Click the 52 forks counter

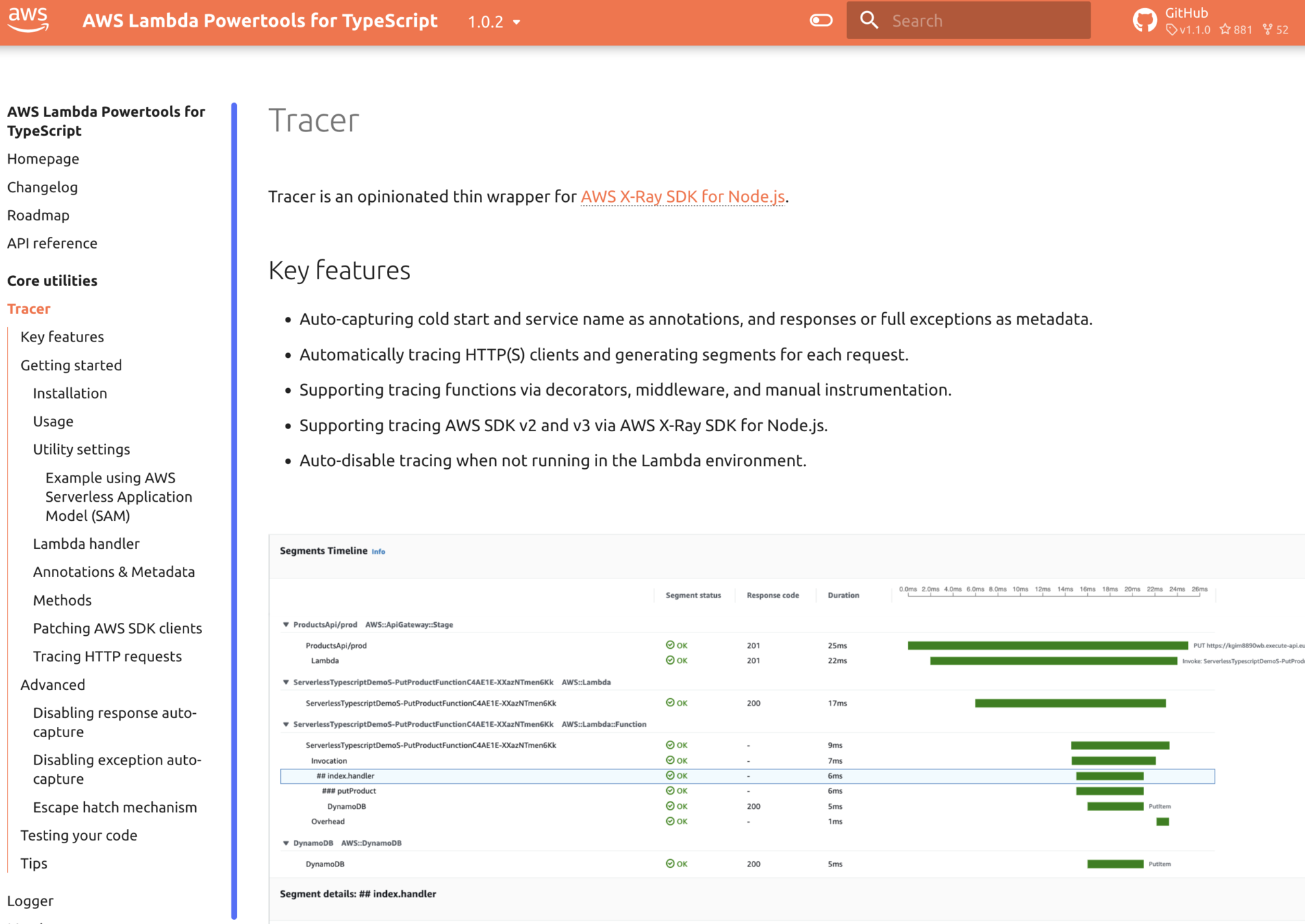tap(1276, 30)
